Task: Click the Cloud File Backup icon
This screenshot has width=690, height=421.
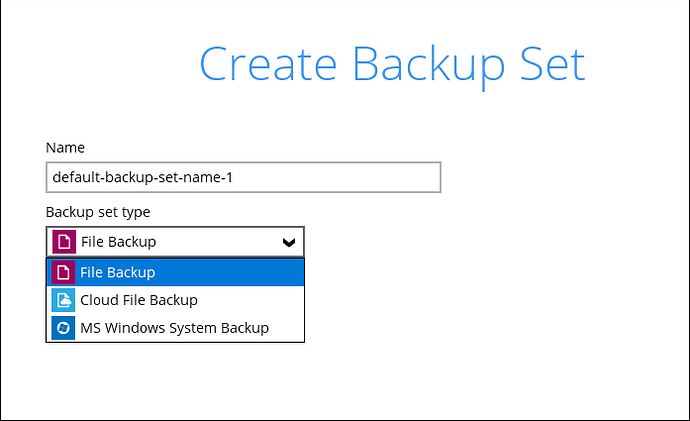Action: [x=63, y=300]
